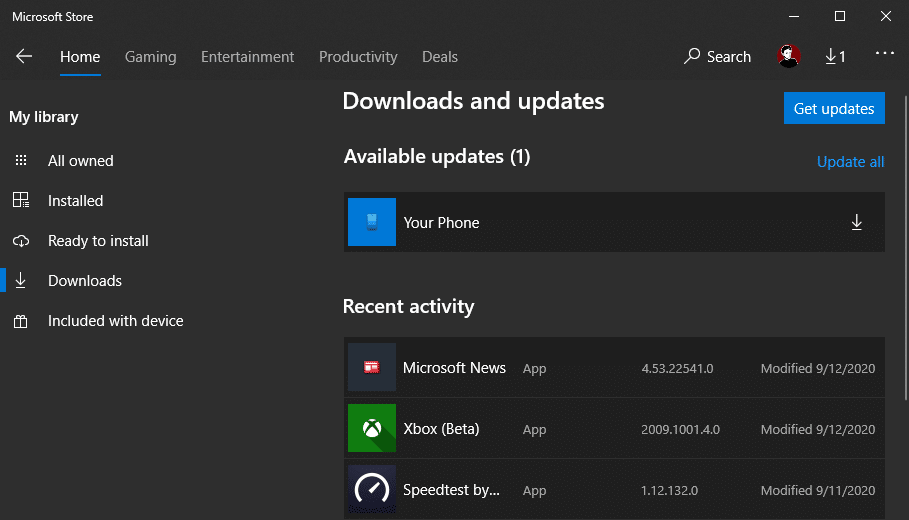The height and width of the screenshot is (520, 909).
Task: Click the Speedtest app icon
Action: 372,489
